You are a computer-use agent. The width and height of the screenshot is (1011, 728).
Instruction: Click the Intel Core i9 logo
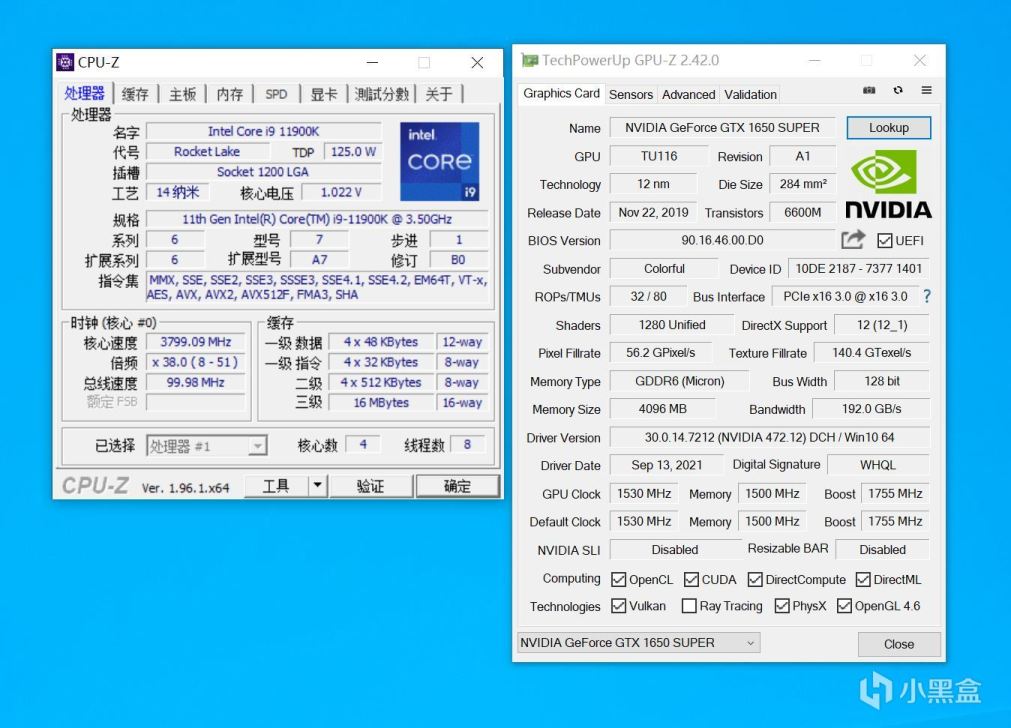point(439,161)
